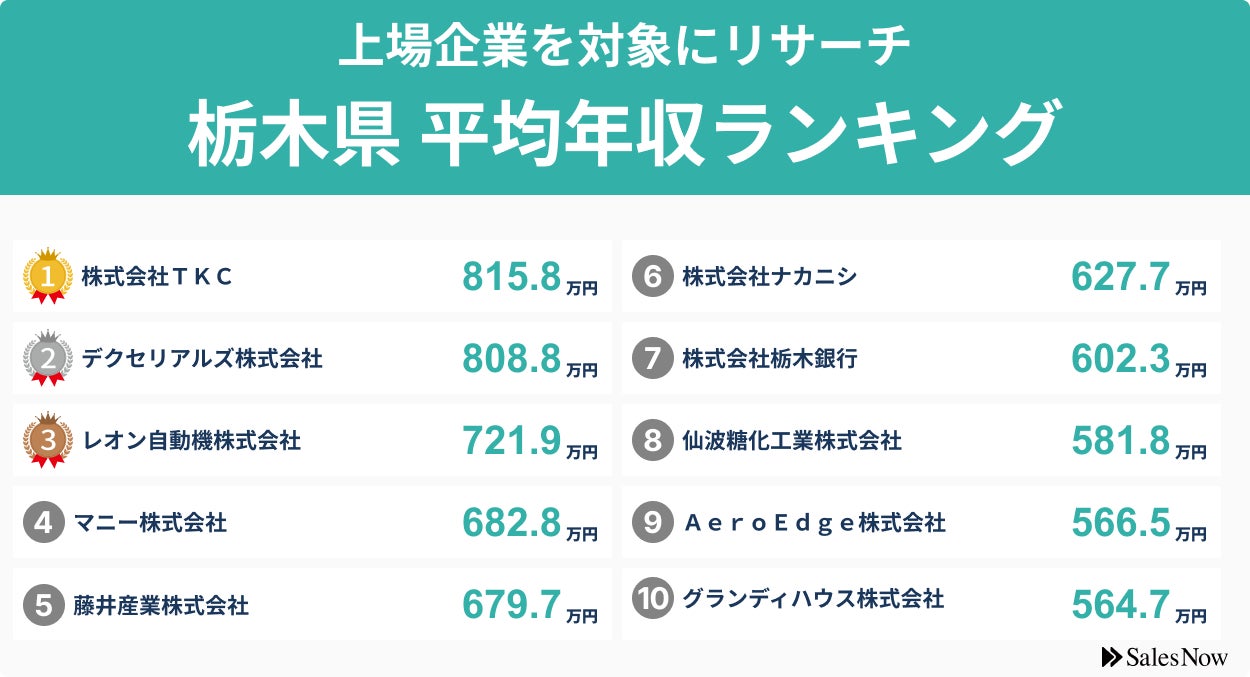Click the 627.7 万円 salary figure

1138,277
